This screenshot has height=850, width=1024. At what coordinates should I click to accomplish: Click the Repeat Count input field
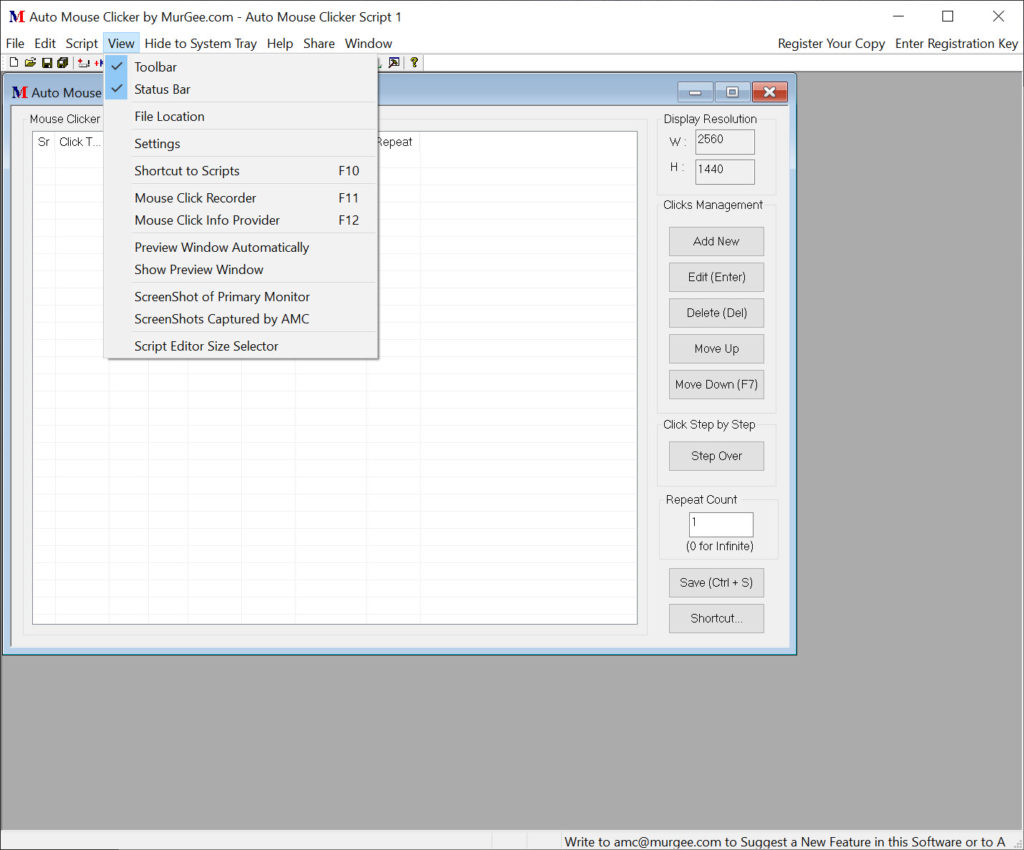tap(721, 525)
